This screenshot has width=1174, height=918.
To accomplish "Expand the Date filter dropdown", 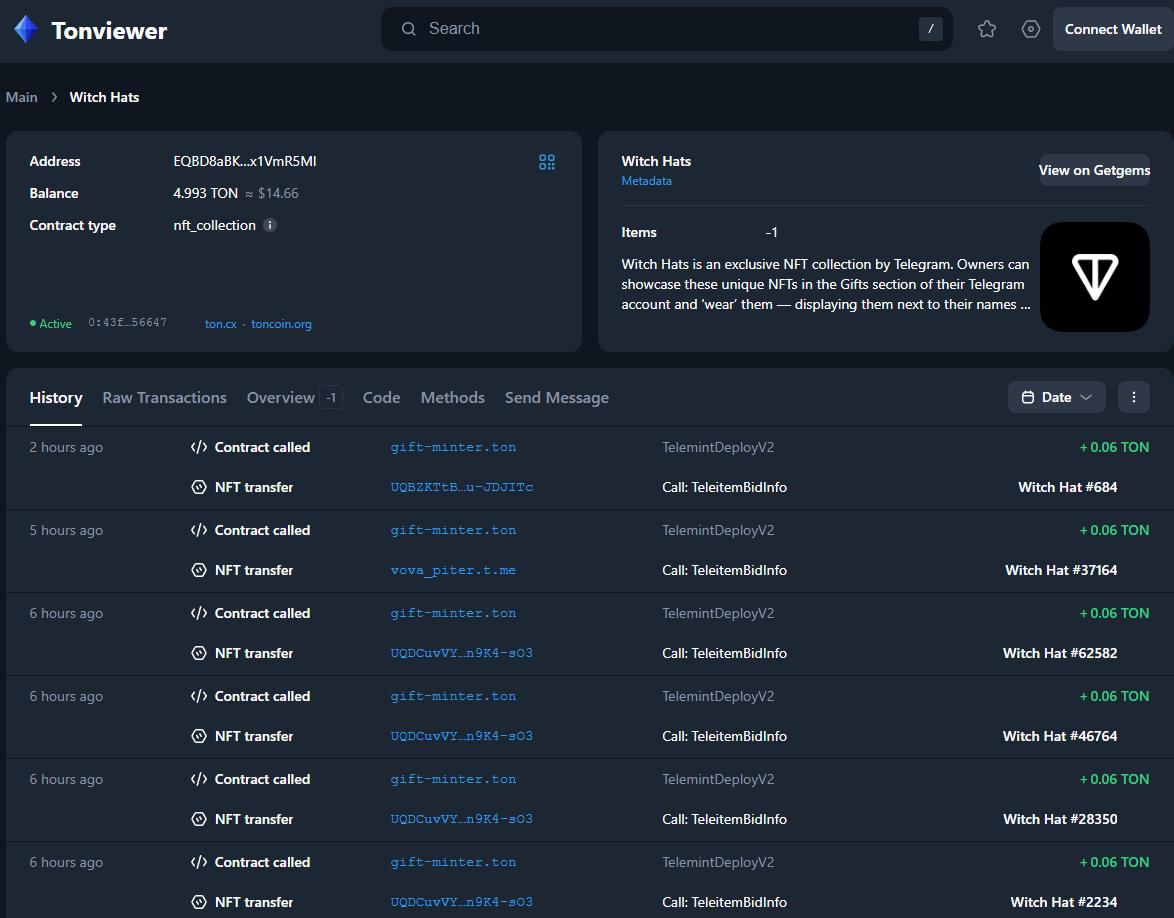I will tap(1056, 397).
